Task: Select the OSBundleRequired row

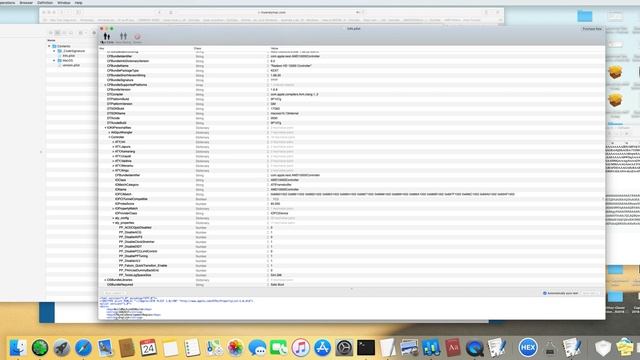Action: pos(352,284)
